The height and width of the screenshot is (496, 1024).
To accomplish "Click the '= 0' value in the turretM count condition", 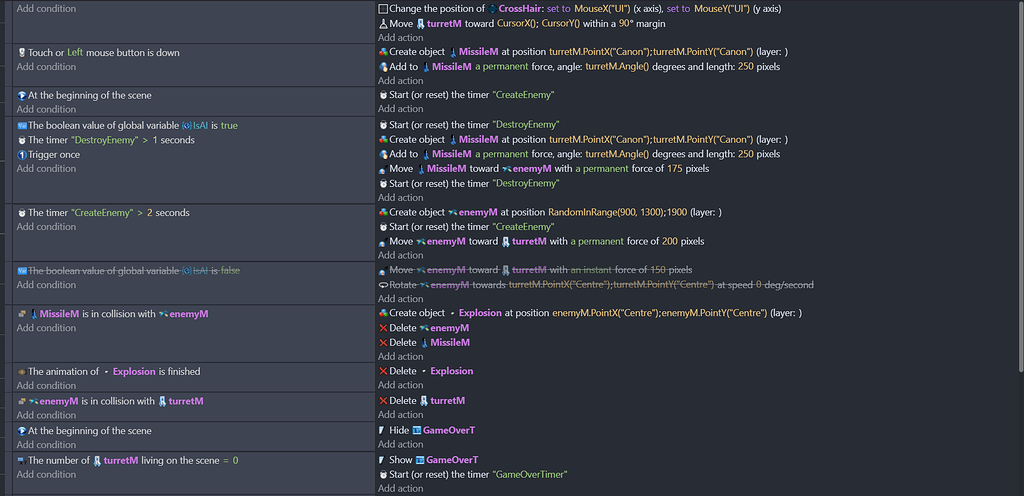I will [231, 461].
